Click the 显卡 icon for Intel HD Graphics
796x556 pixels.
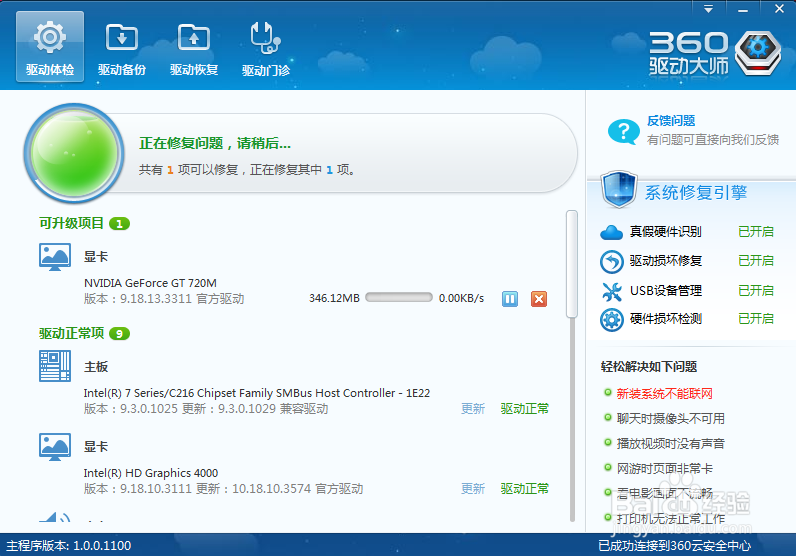[x=55, y=447]
